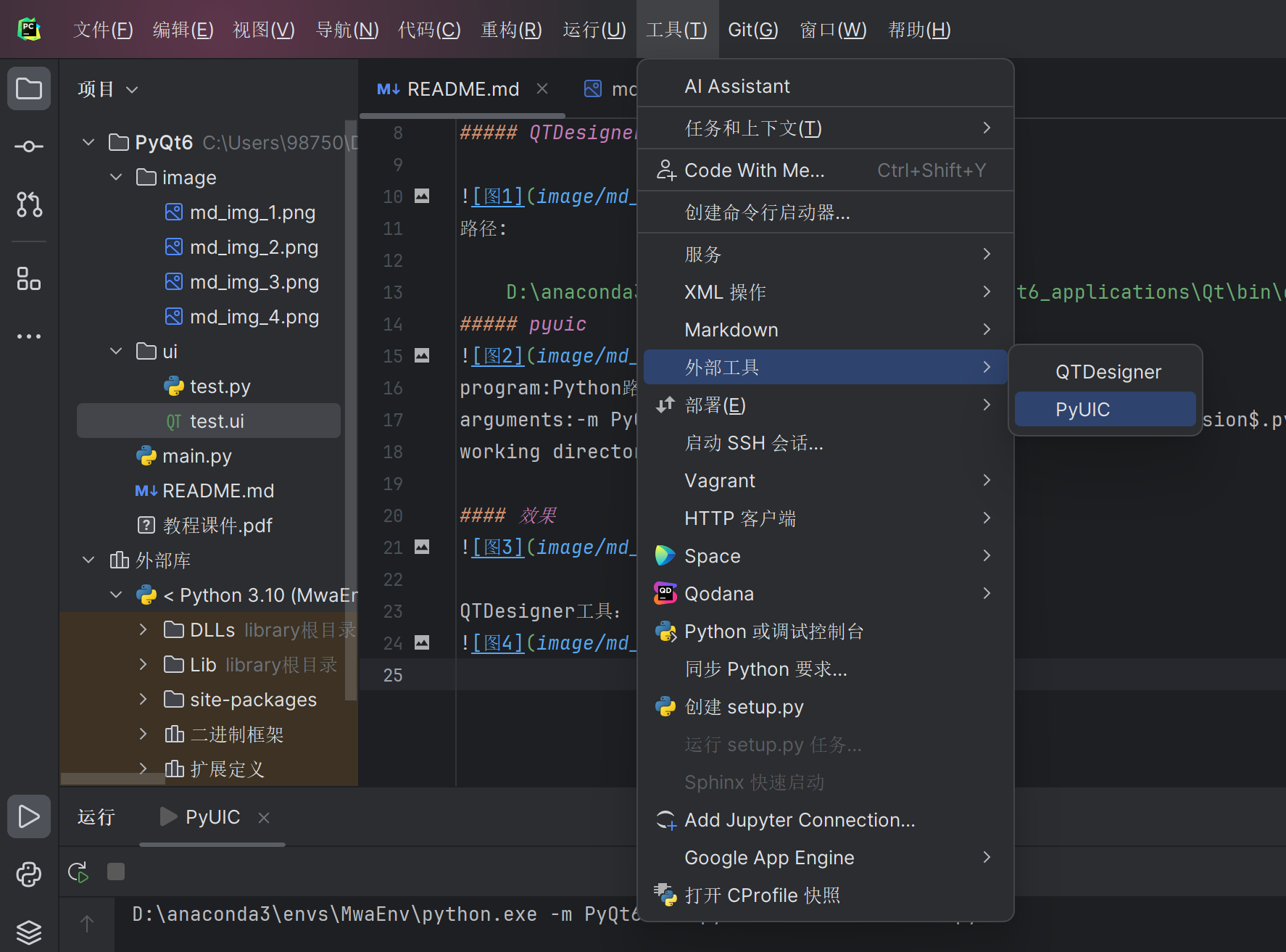Click the up arrow in Run console
The width and height of the screenshot is (1286, 952).
coord(87,924)
